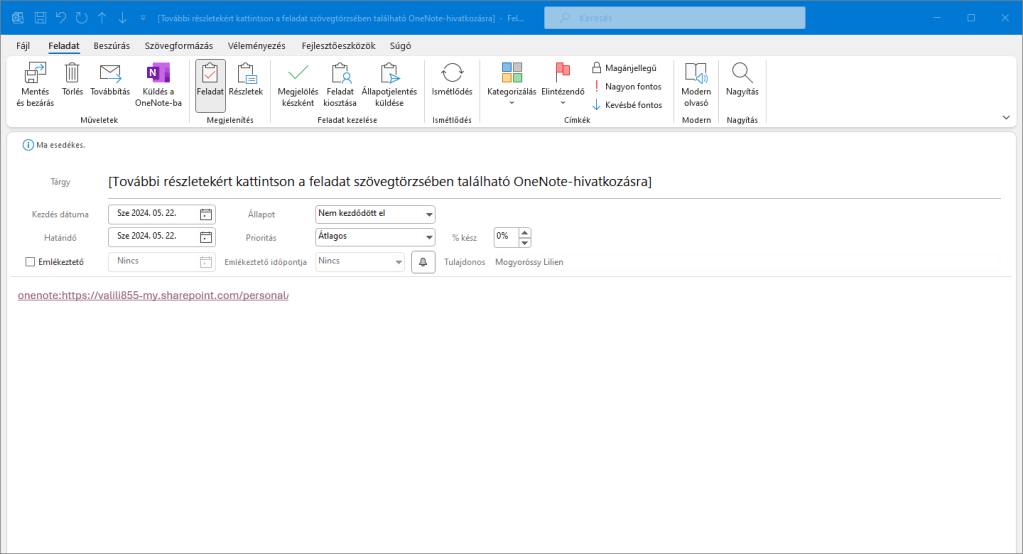
Task: Increase the % kész percent value
Action: [525, 232]
